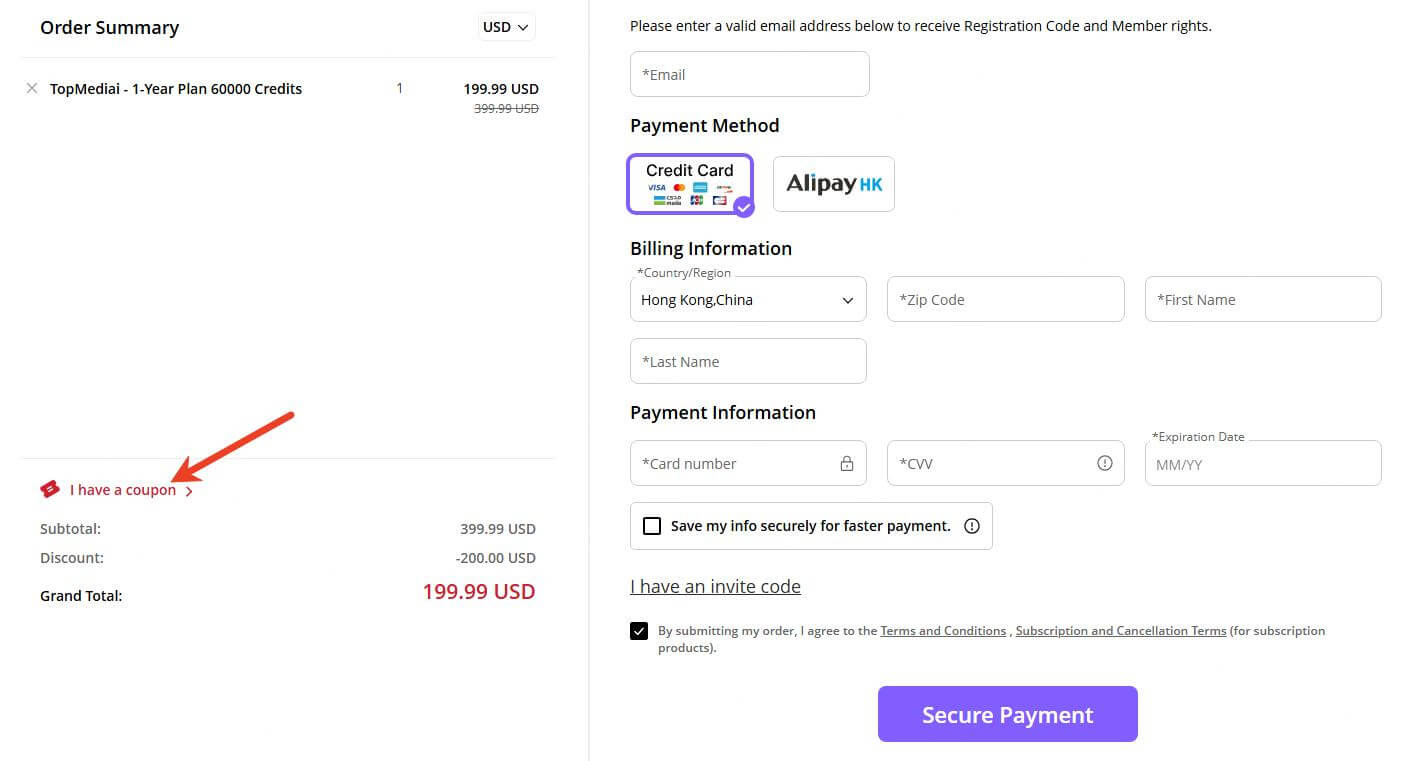Click the info icon beside Save my info
This screenshot has height=761, width=1417.
pos(971,525)
